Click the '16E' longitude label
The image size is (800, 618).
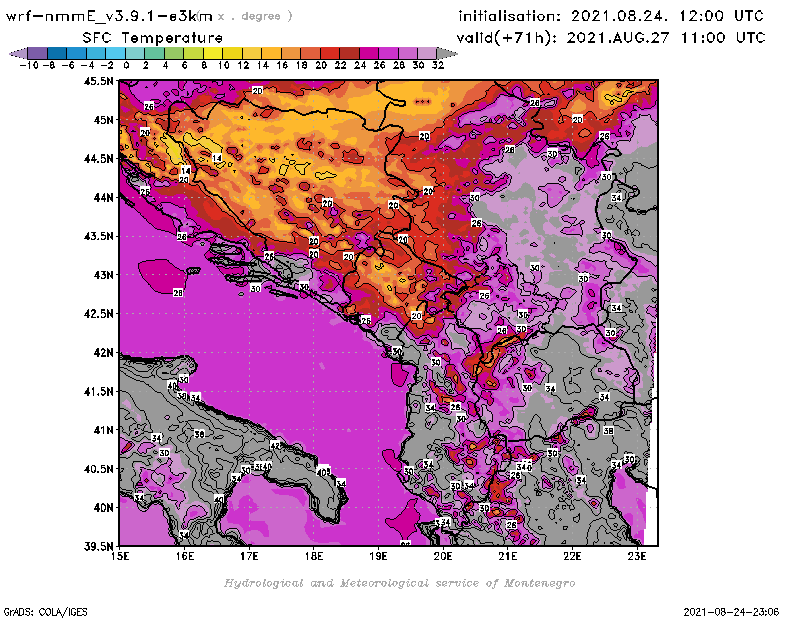click(x=185, y=556)
